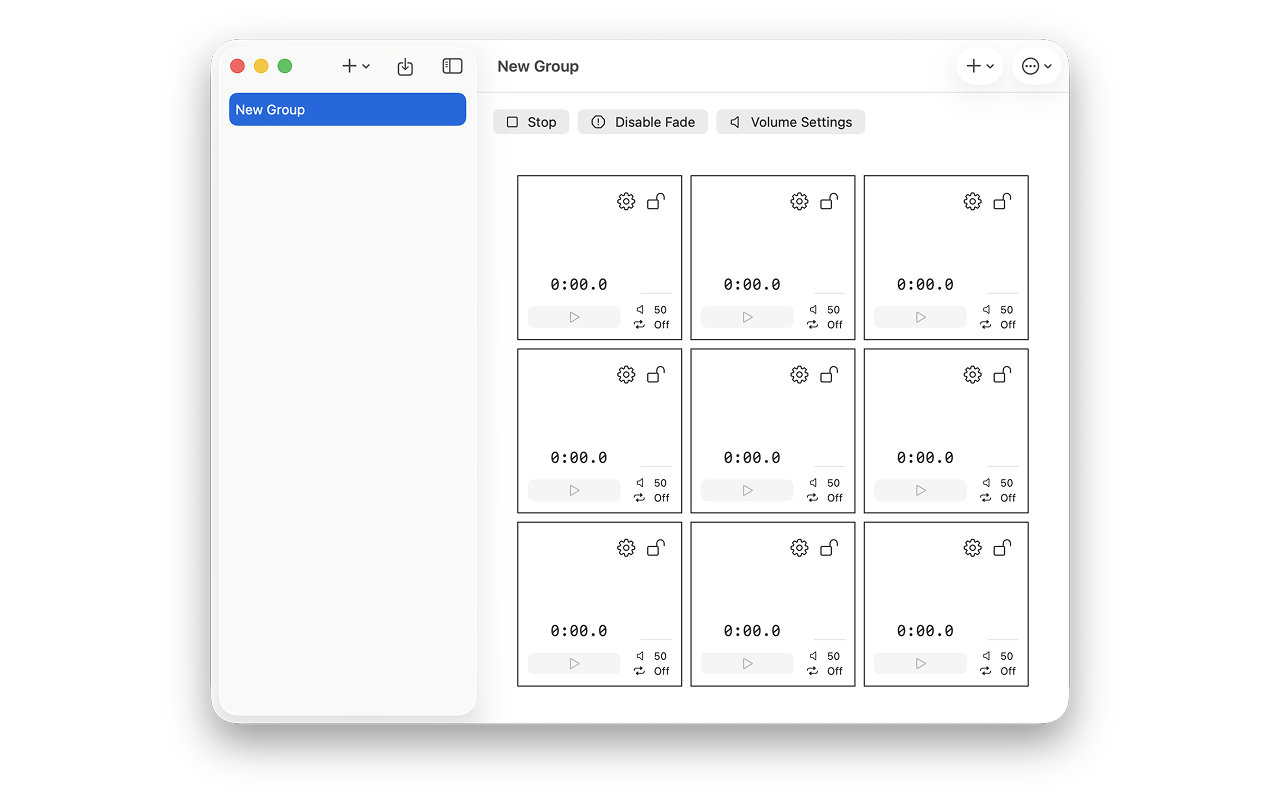Viewport: 1280px width, 800px height.
Task: Open settings gear on third-row, first-column sound pad
Action: 626,547
